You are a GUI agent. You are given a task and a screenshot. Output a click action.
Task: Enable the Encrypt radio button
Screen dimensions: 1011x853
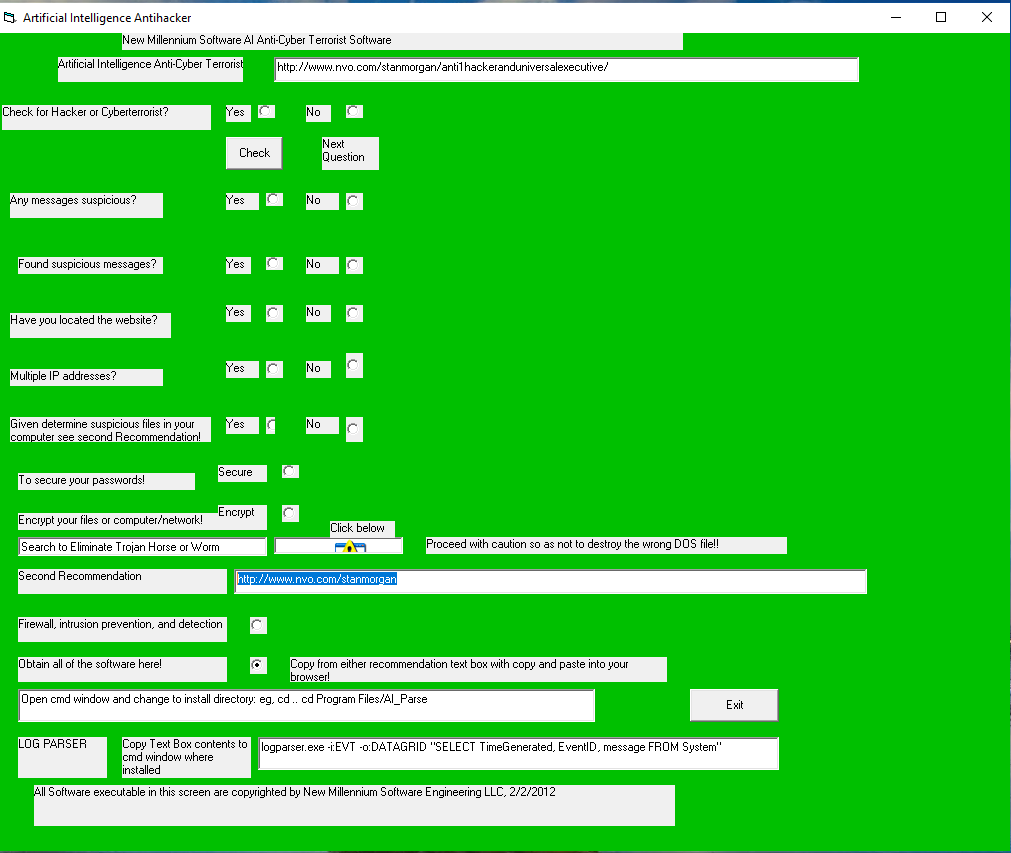290,513
